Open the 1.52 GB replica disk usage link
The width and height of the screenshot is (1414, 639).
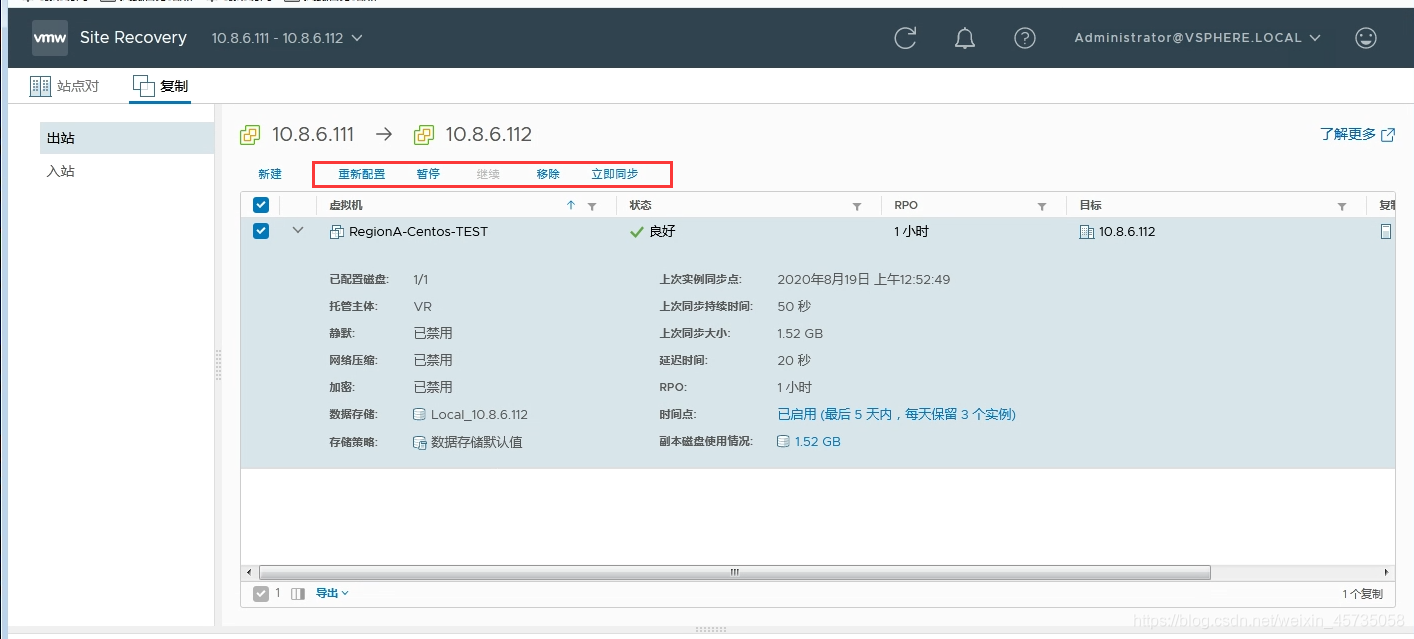[818, 441]
